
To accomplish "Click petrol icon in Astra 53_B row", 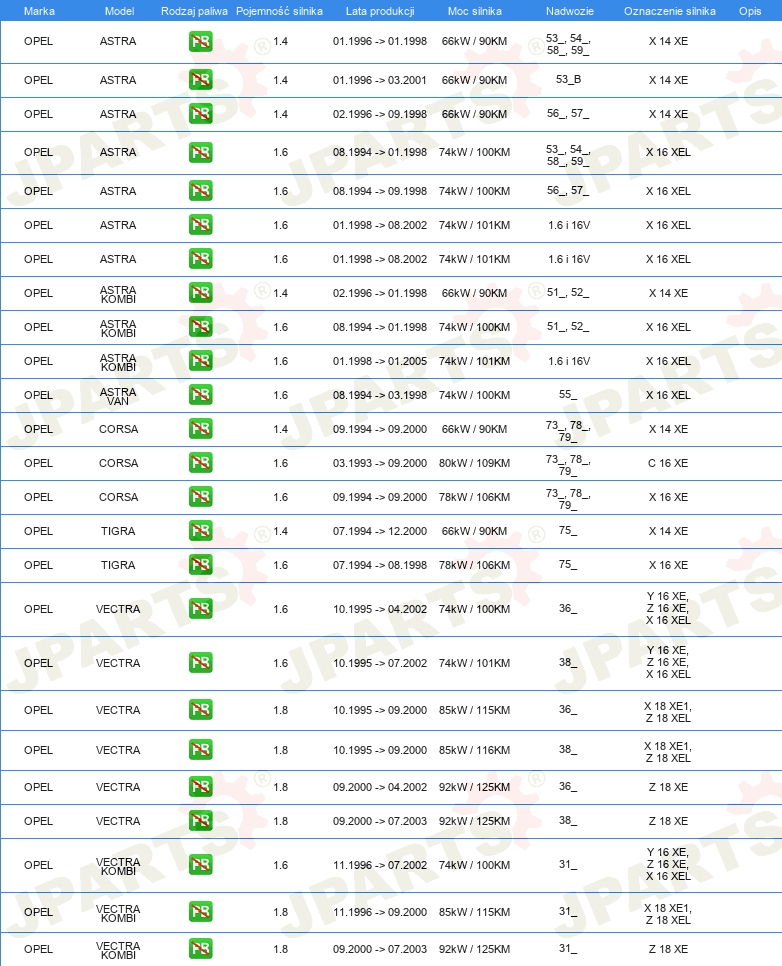I will tap(201, 80).
